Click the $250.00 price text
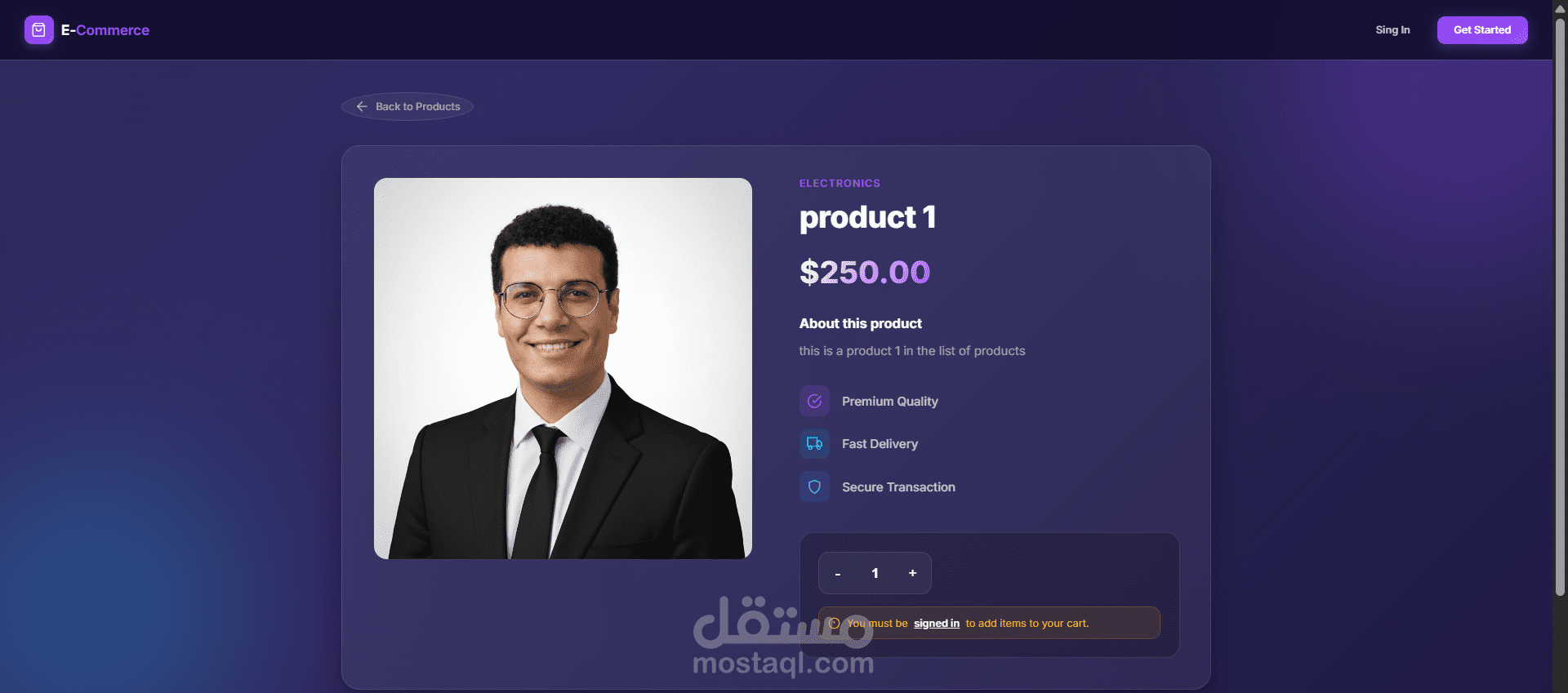The image size is (1568, 693). click(865, 272)
